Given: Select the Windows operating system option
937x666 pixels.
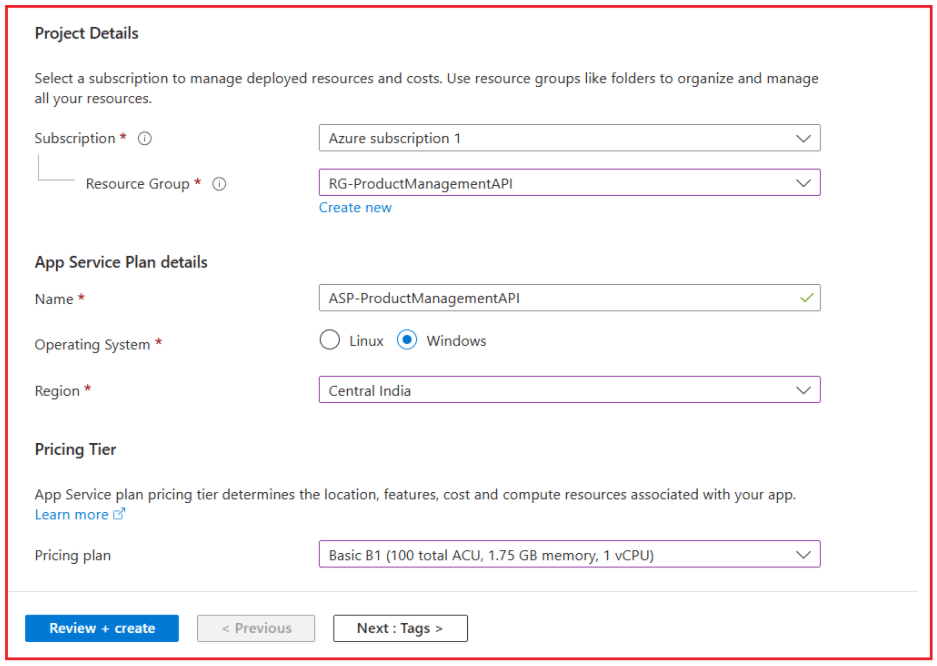Looking at the screenshot, I should 408,340.
